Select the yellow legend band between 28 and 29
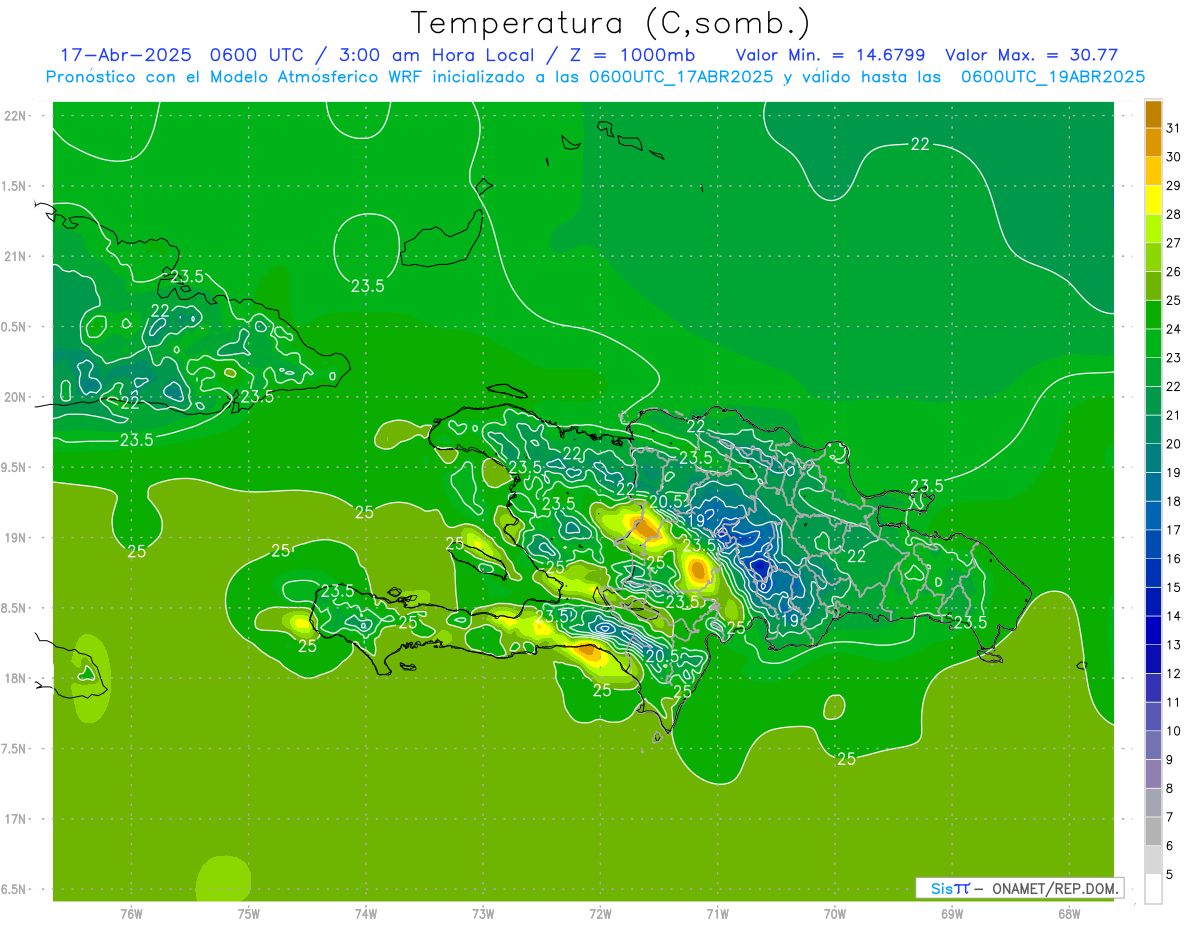Image resolution: width=1200 pixels, height=927 pixels. pyautogui.click(x=1153, y=200)
